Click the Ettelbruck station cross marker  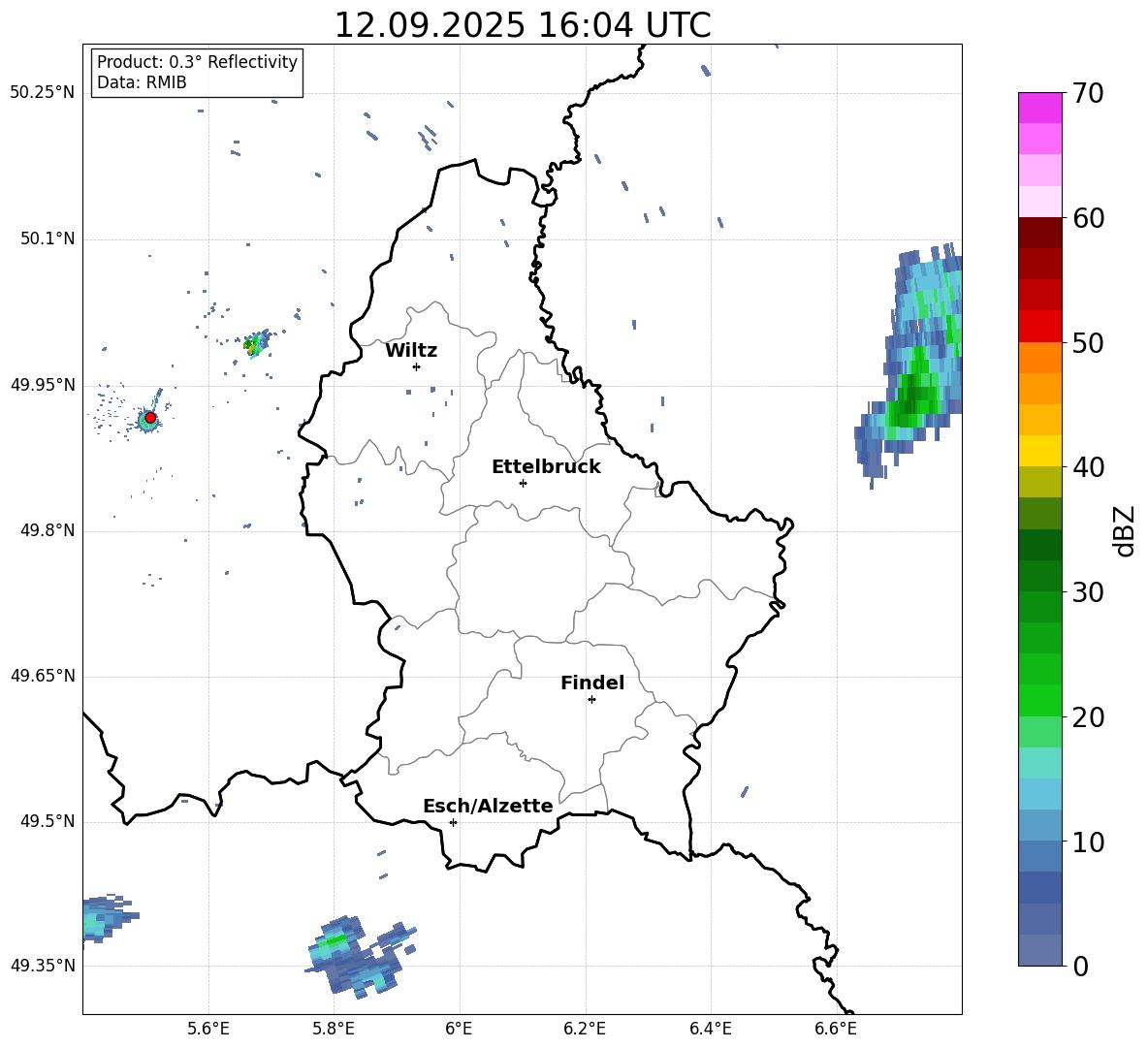point(523,483)
